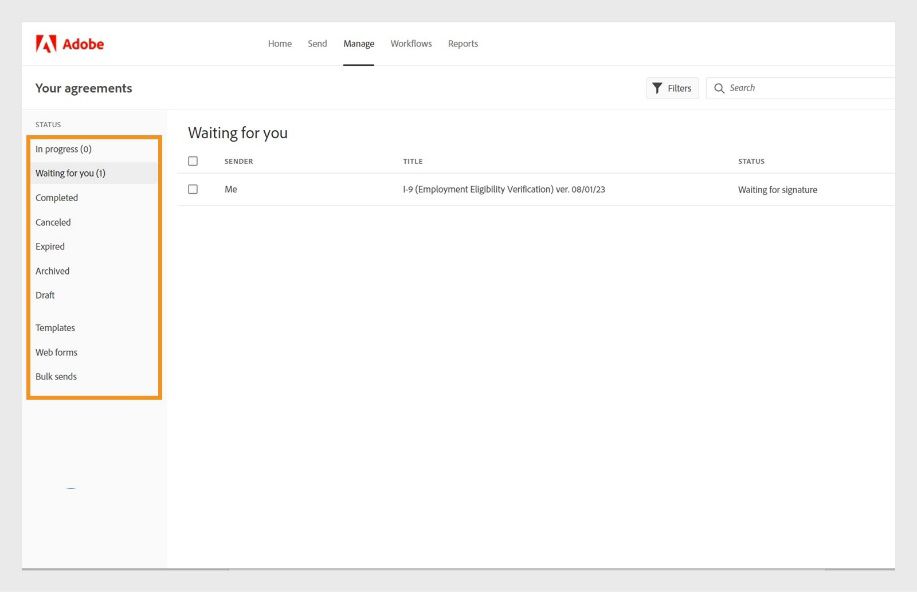The height and width of the screenshot is (592, 917).
Task: Click the funnel icon on the Filters button
Action: point(658,88)
